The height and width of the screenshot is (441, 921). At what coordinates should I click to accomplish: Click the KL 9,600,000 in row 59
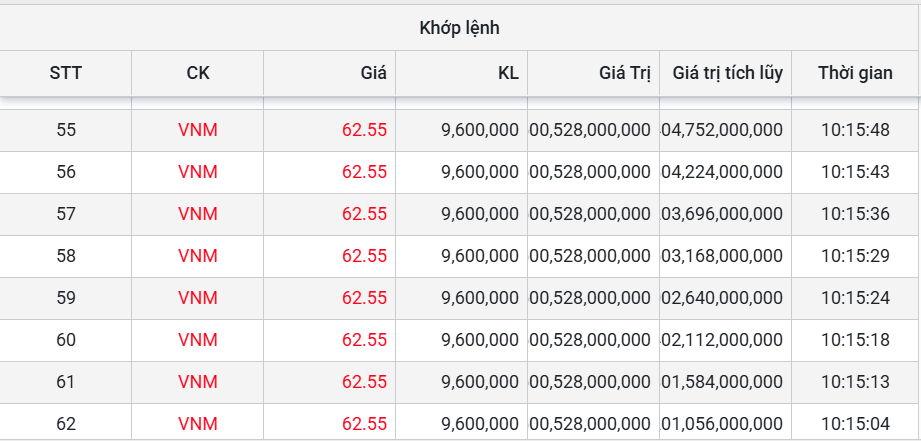point(479,298)
